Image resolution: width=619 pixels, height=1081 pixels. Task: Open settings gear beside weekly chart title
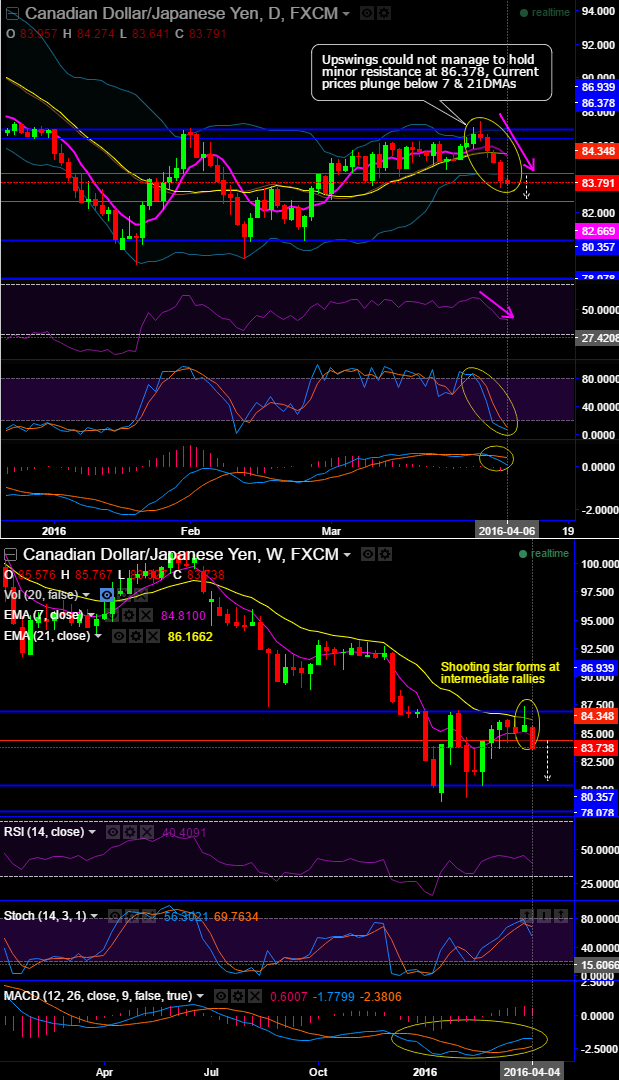[x=384, y=554]
